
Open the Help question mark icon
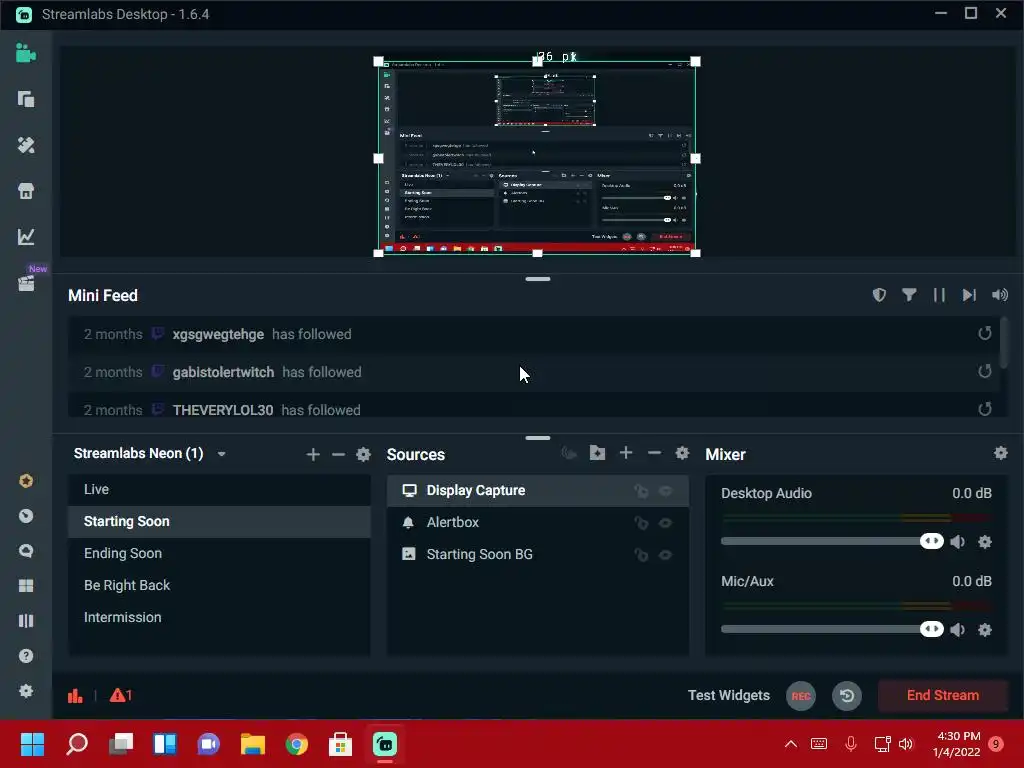25,656
